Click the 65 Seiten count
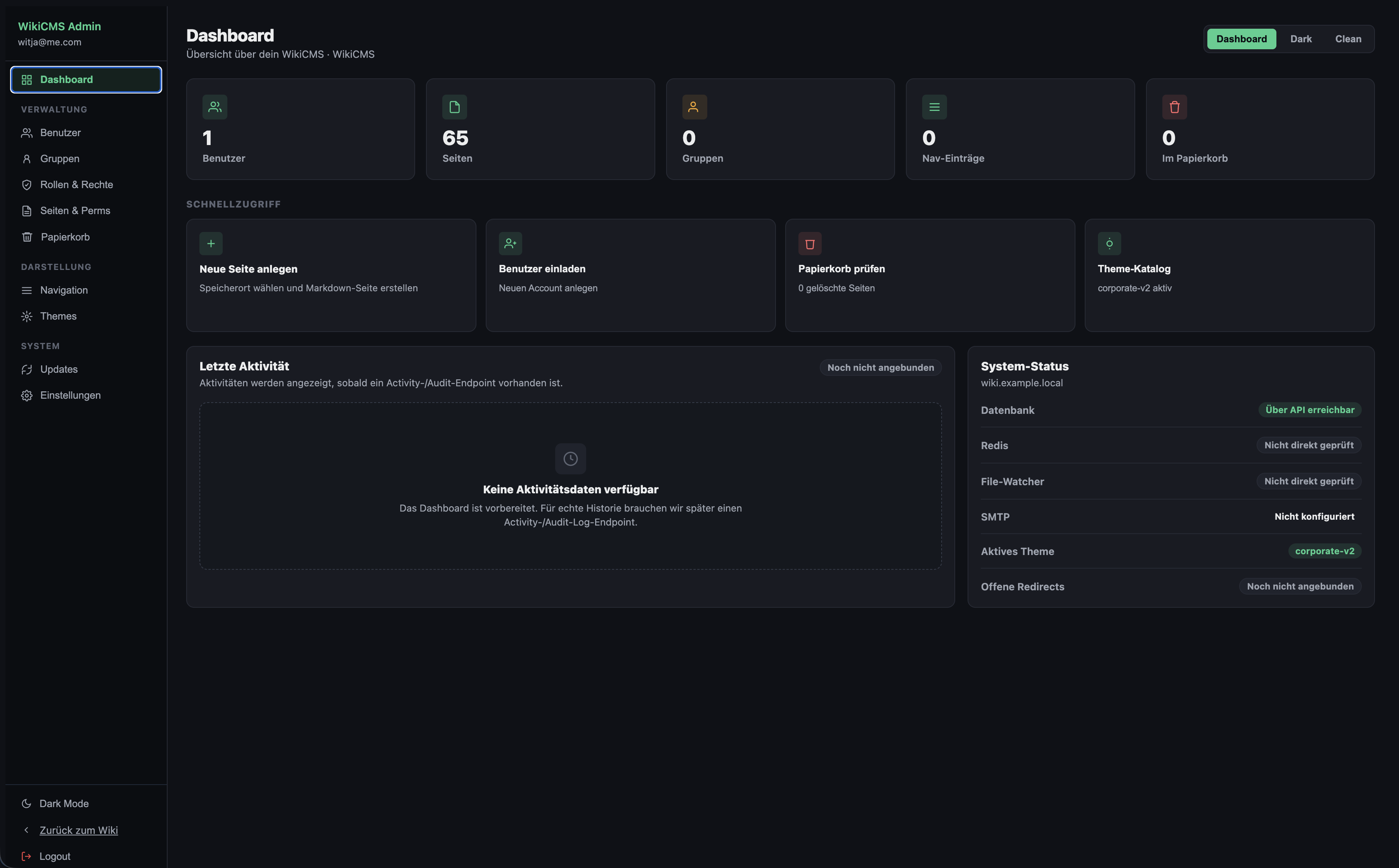Image resolution: width=1399 pixels, height=868 pixels. pos(455,138)
